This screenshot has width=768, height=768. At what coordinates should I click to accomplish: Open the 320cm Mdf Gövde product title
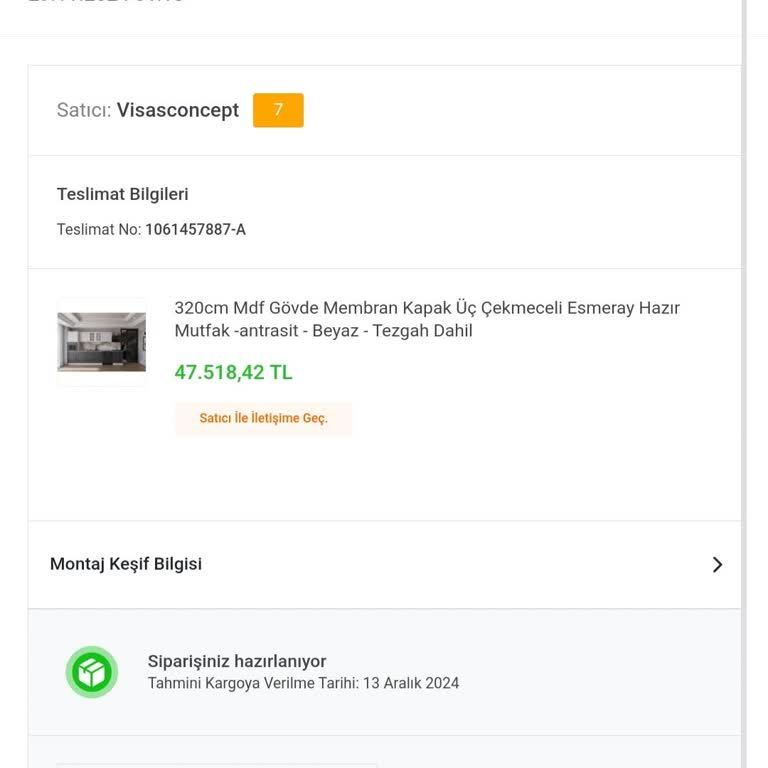tap(427, 308)
